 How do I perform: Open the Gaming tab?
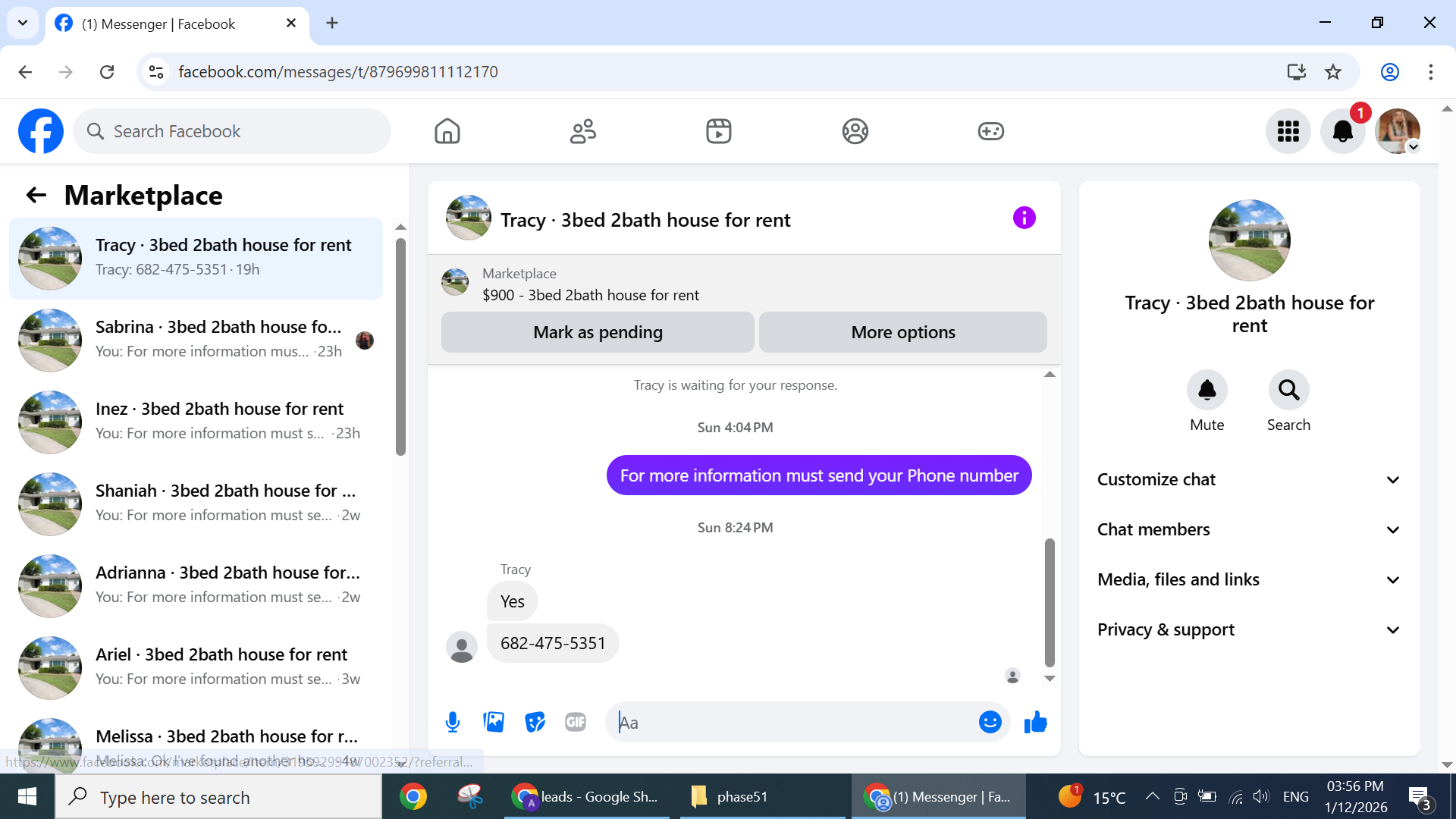pos(990,131)
